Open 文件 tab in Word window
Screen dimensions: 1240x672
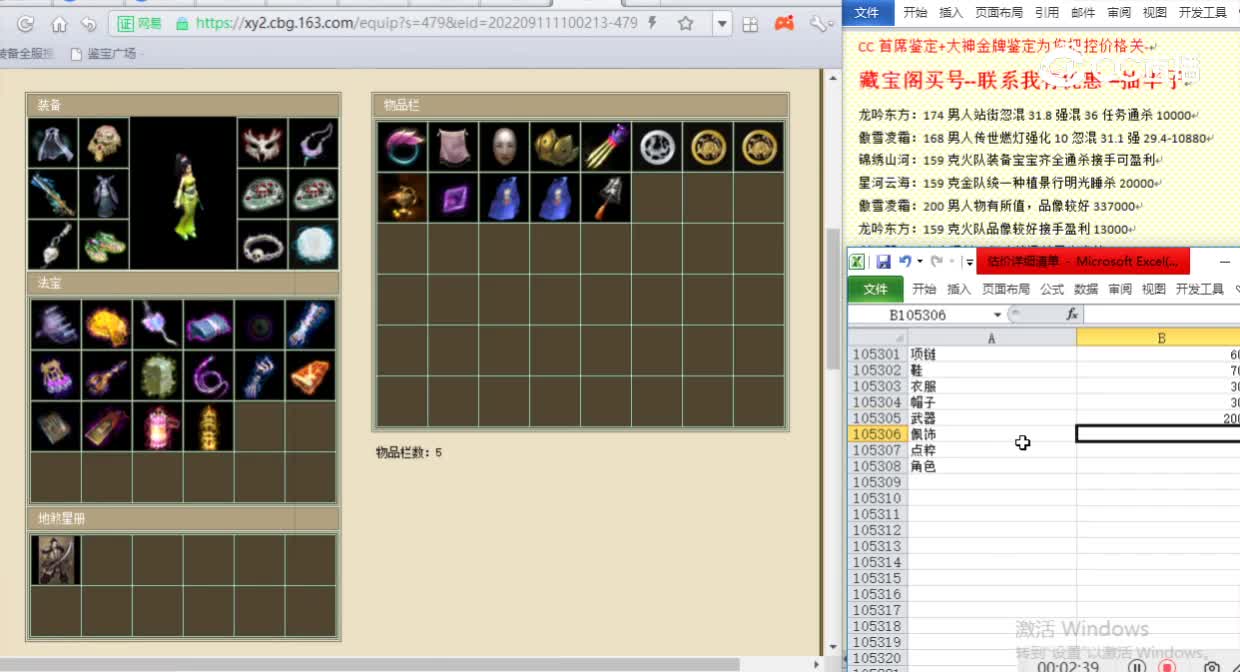(x=867, y=12)
